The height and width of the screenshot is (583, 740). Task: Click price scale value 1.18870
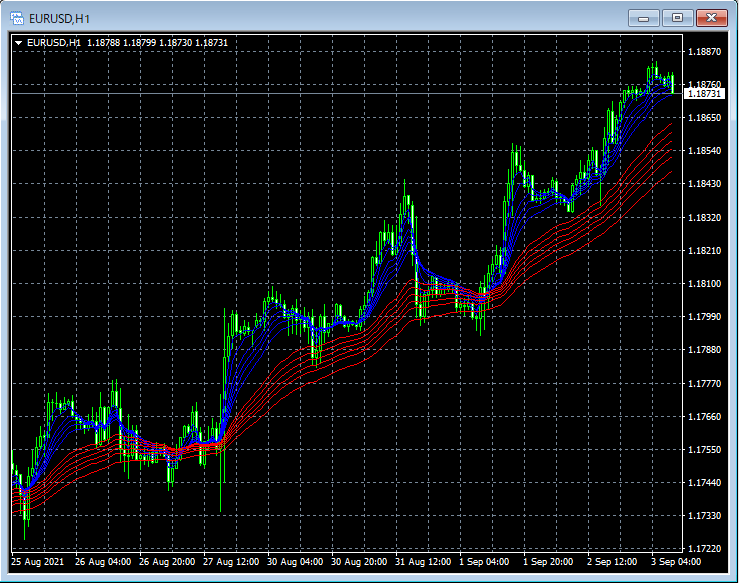705,51
